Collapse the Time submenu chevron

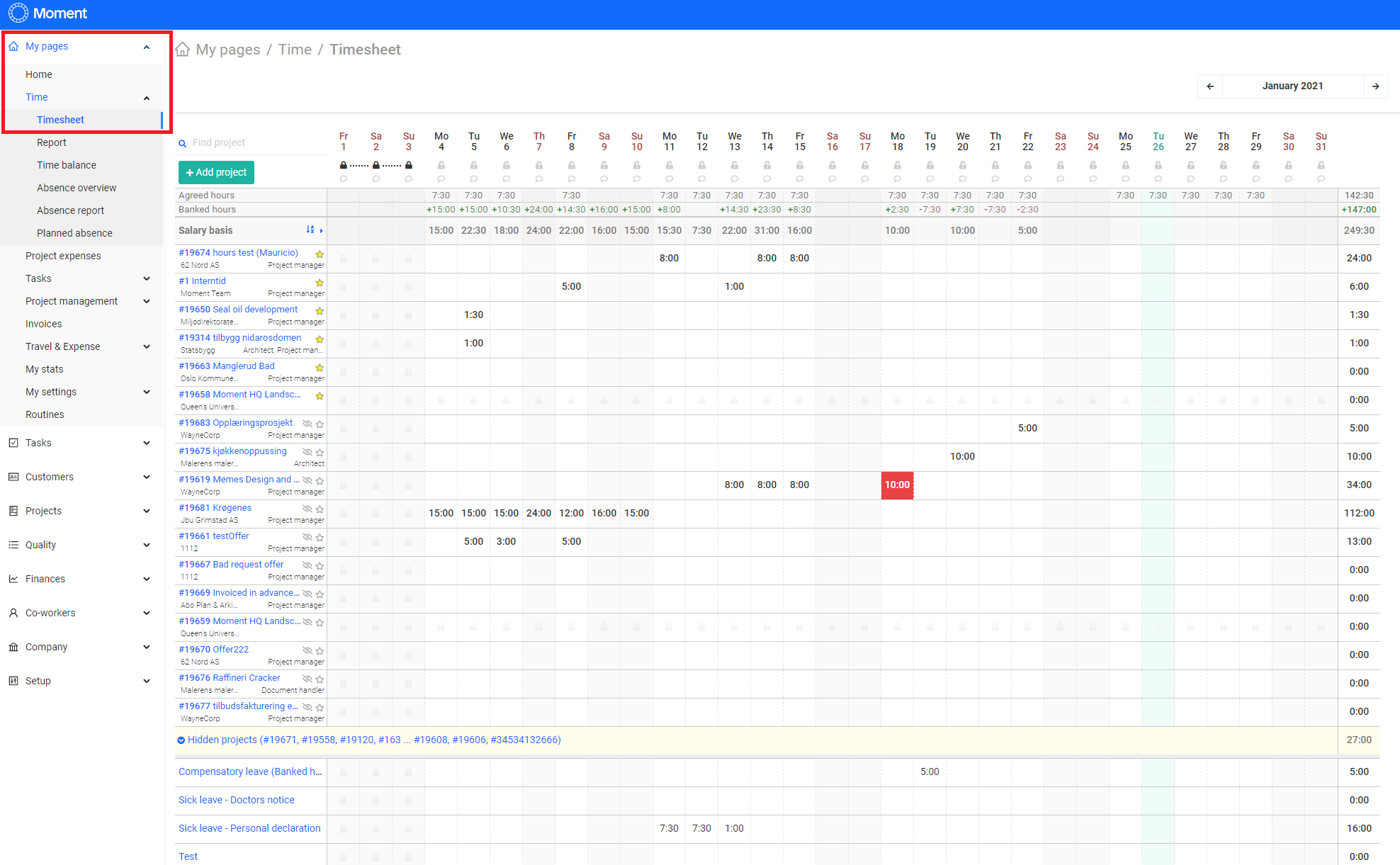pyautogui.click(x=147, y=98)
